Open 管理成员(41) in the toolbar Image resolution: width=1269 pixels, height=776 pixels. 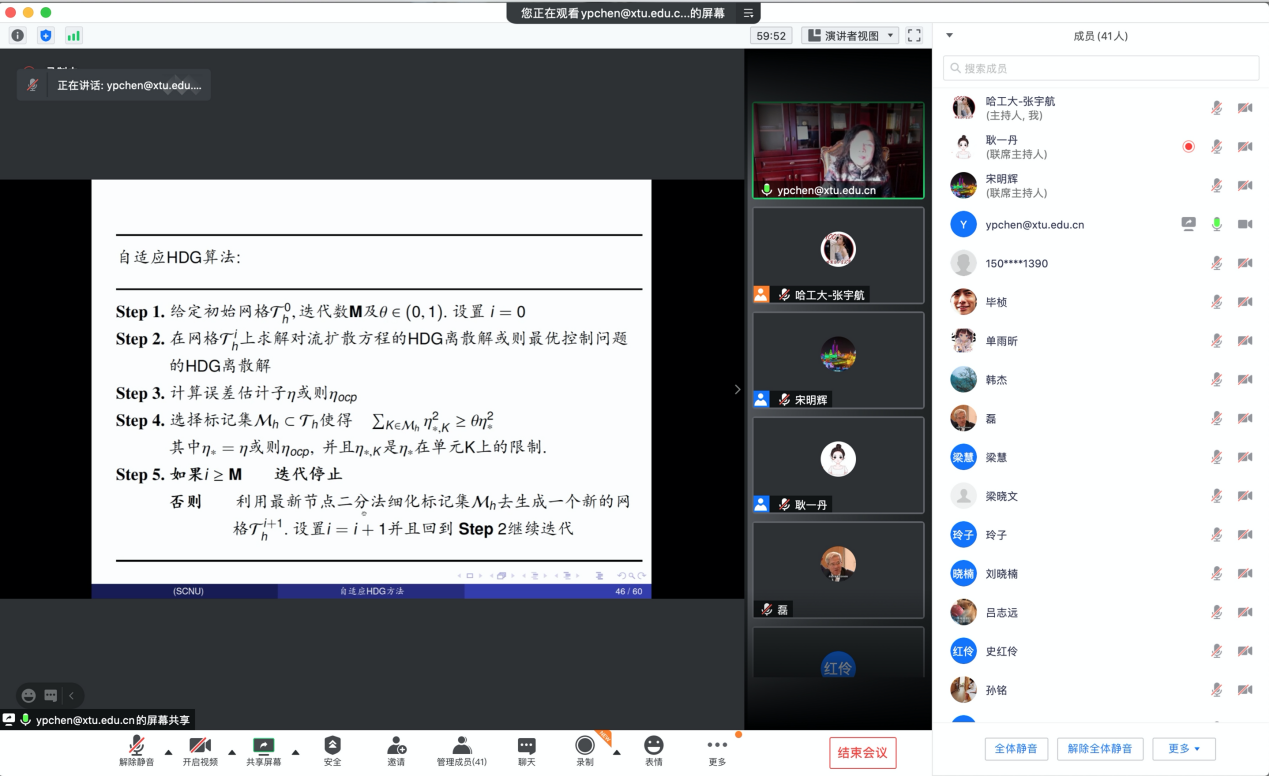(461, 747)
